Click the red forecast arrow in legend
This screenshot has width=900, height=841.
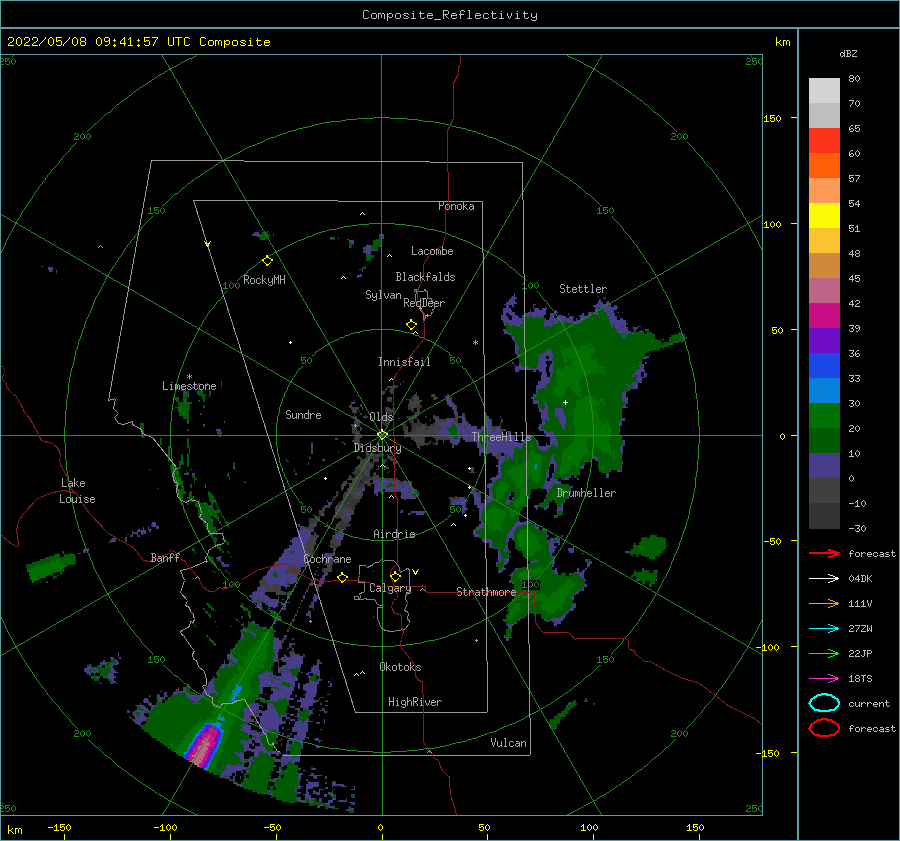click(x=824, y=553)
